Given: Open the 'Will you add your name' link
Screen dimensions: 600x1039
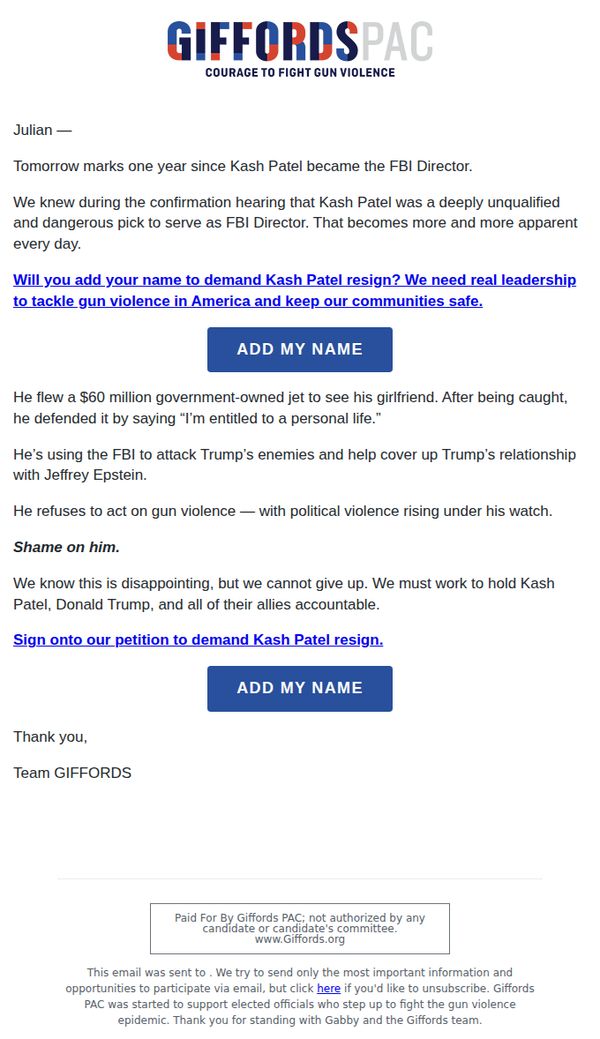Looking at the screenshot, I should (x=294, y=290).
